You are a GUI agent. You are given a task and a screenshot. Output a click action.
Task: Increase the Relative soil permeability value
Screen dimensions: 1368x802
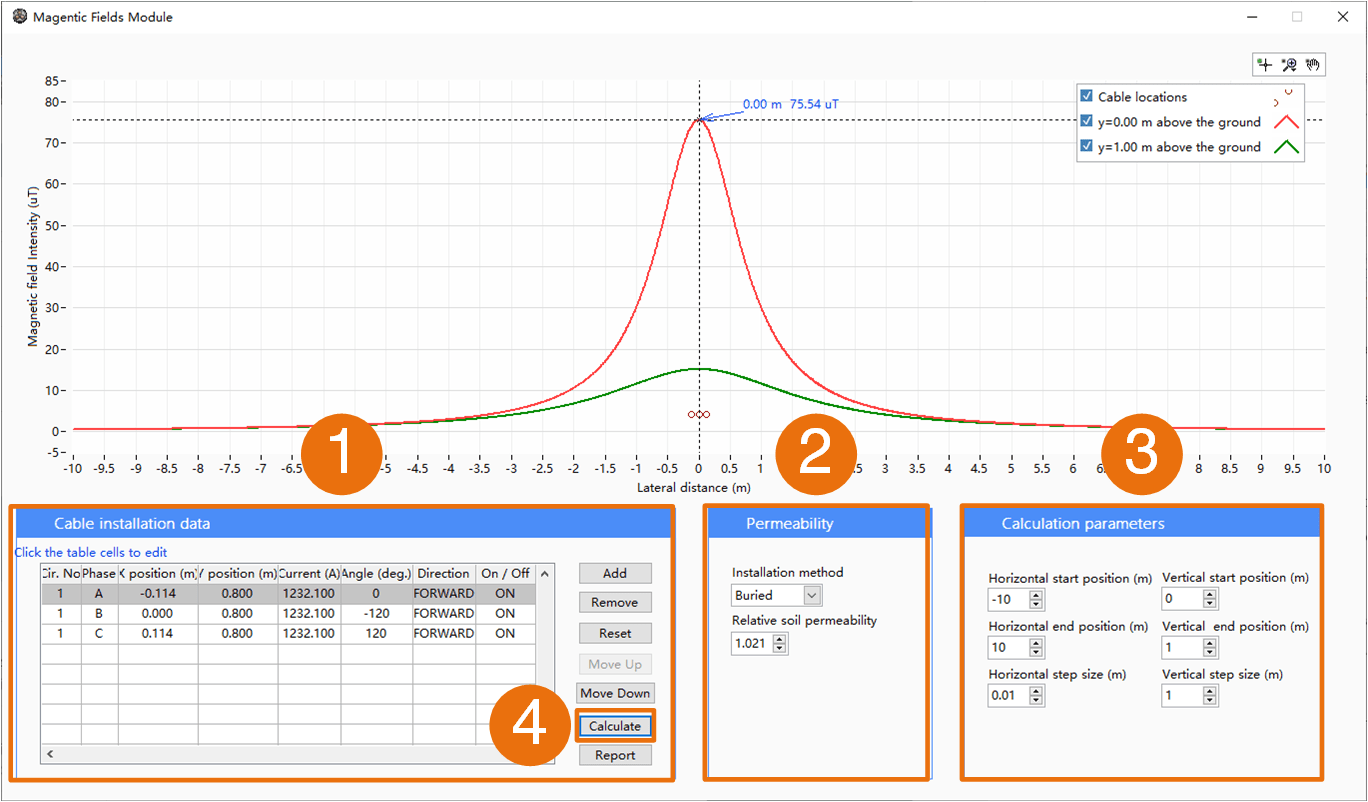point(780,640)
